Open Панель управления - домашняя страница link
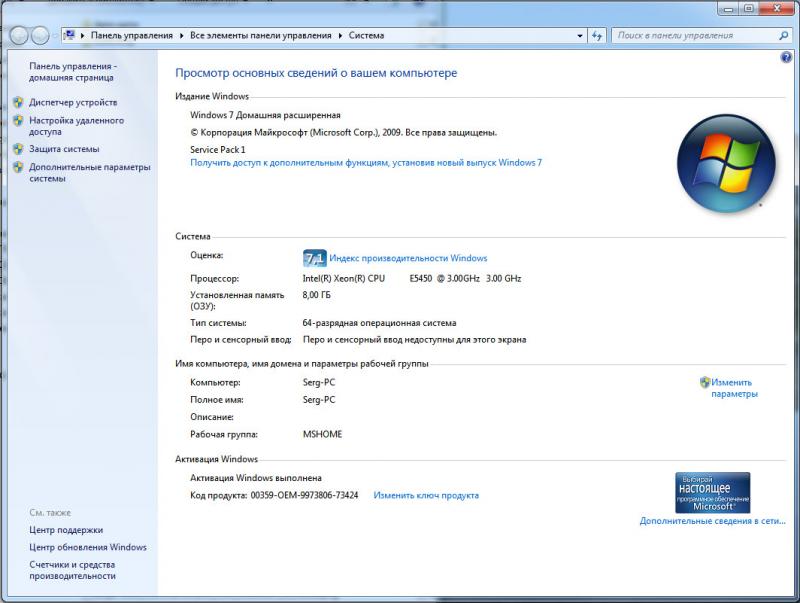The width and height of the screenshot is (800, 603). coord(72,72)
